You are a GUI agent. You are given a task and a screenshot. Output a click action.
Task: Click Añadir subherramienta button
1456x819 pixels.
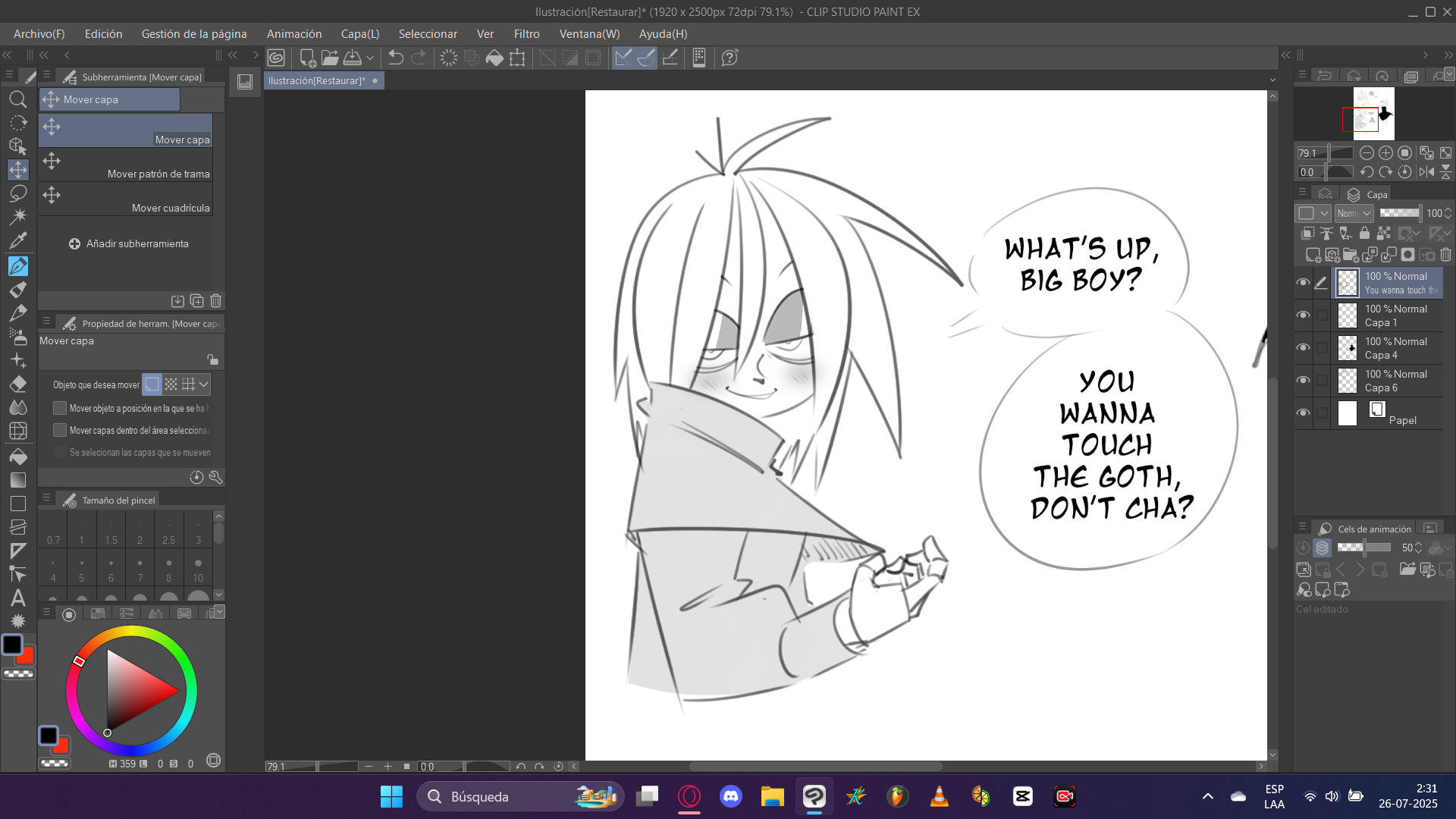(129, 243)
